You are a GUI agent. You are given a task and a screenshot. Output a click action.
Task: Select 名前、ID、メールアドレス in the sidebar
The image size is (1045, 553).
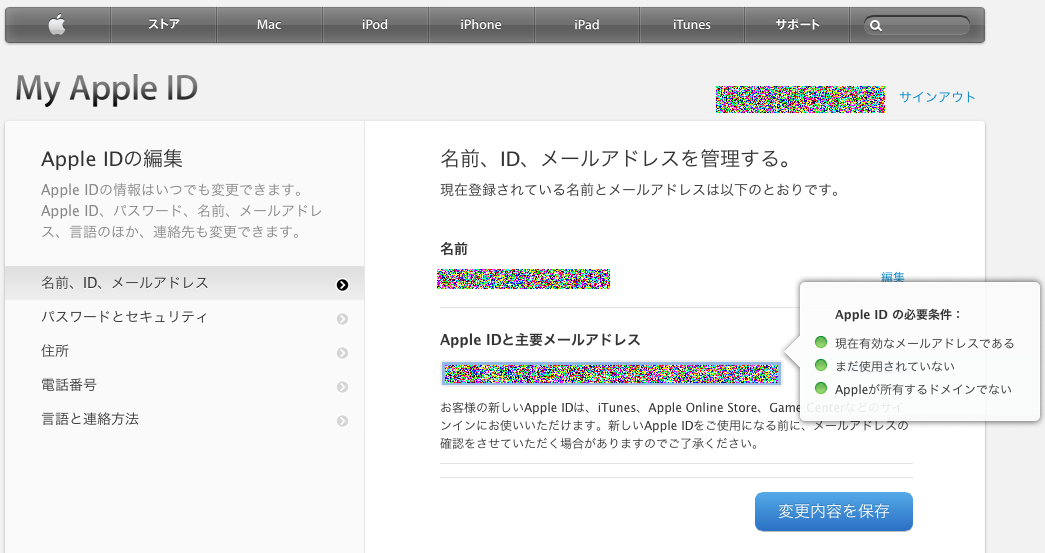[x=185, y=283]
